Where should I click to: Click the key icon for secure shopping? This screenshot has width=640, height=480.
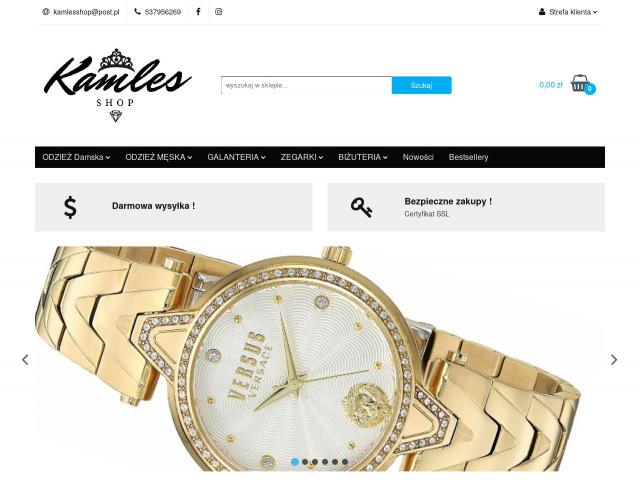(362, 207)
